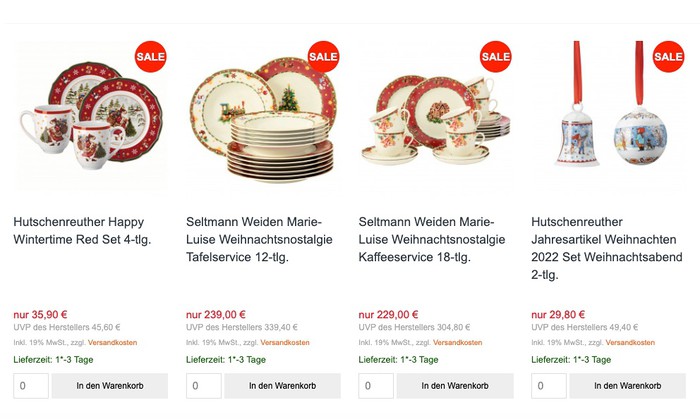Click SALE badge on Marie-Luise Kaffeeservice
Screen dimensions: 700x419
(495, 57)
